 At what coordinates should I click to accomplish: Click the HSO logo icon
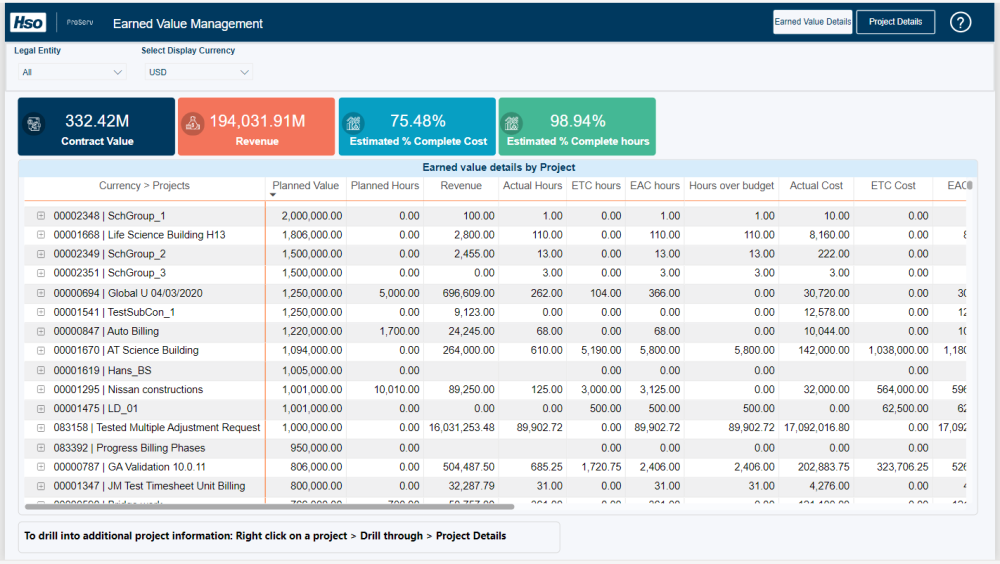pyautogui.click(x=29, y=22)
